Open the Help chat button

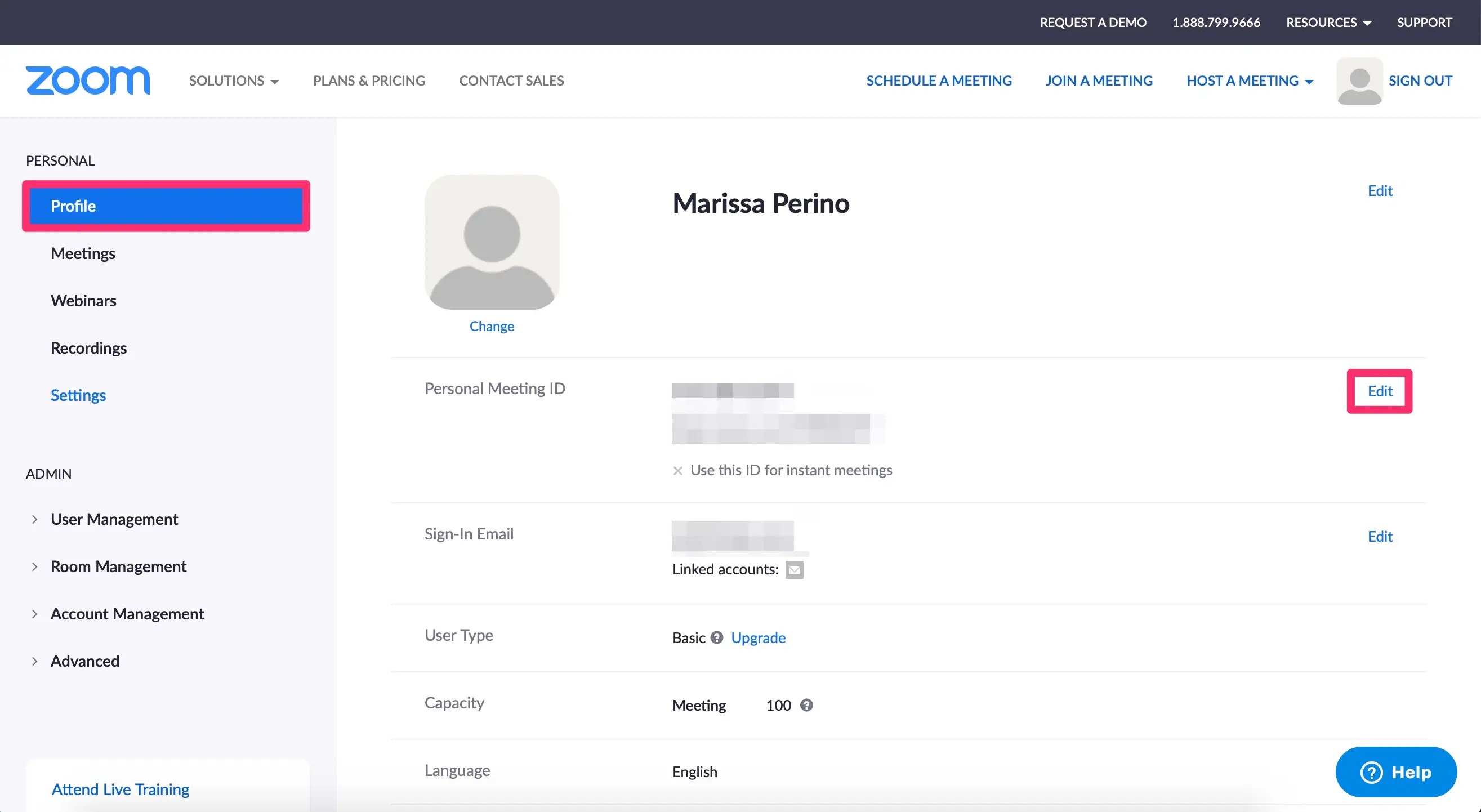1396,772
